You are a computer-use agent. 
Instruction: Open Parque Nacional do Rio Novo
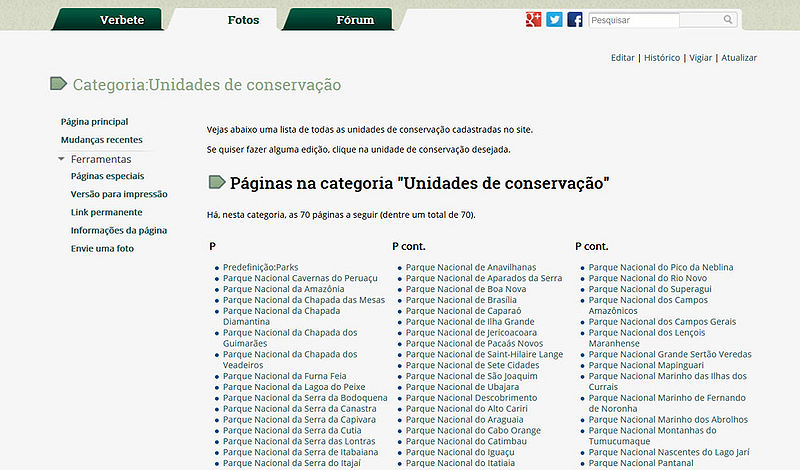(x=648, y=278)
